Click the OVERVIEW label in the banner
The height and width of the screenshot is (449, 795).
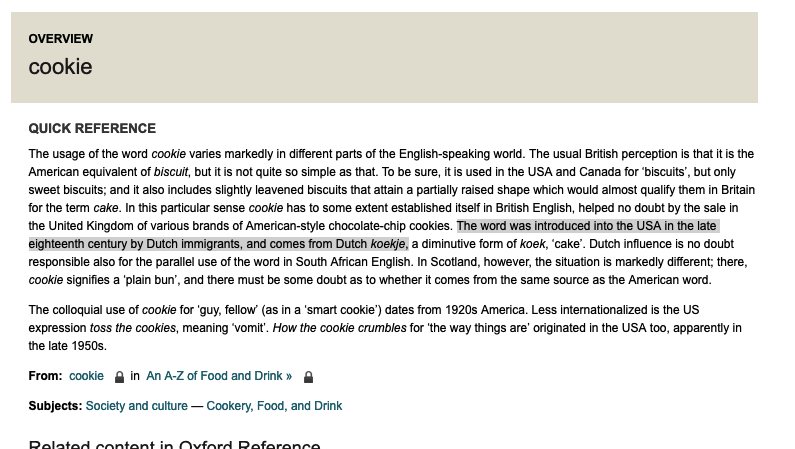61,39
